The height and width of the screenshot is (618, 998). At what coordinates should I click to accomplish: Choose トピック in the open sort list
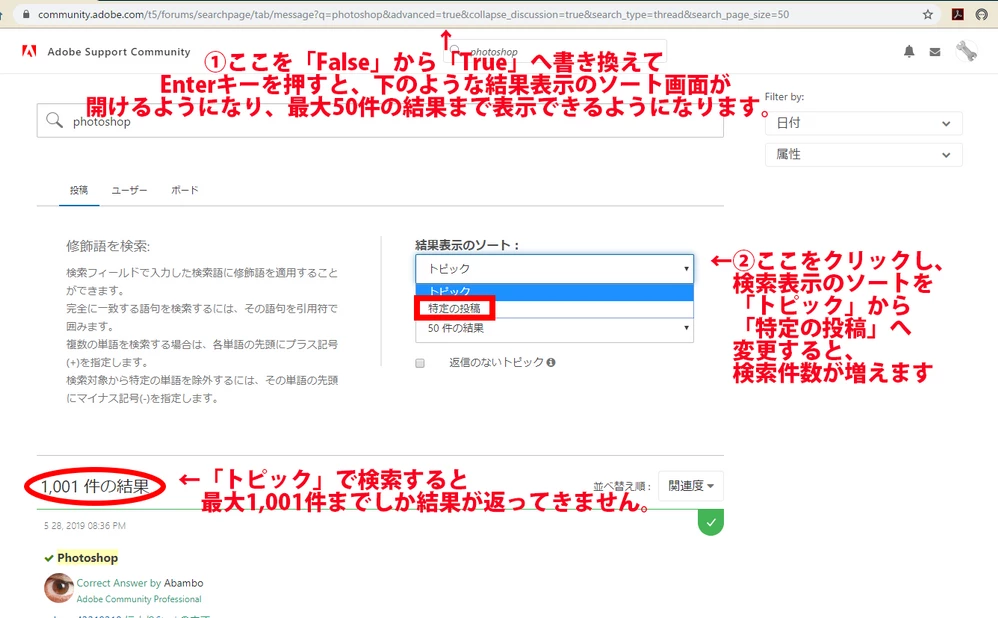[x=554, y=291]
